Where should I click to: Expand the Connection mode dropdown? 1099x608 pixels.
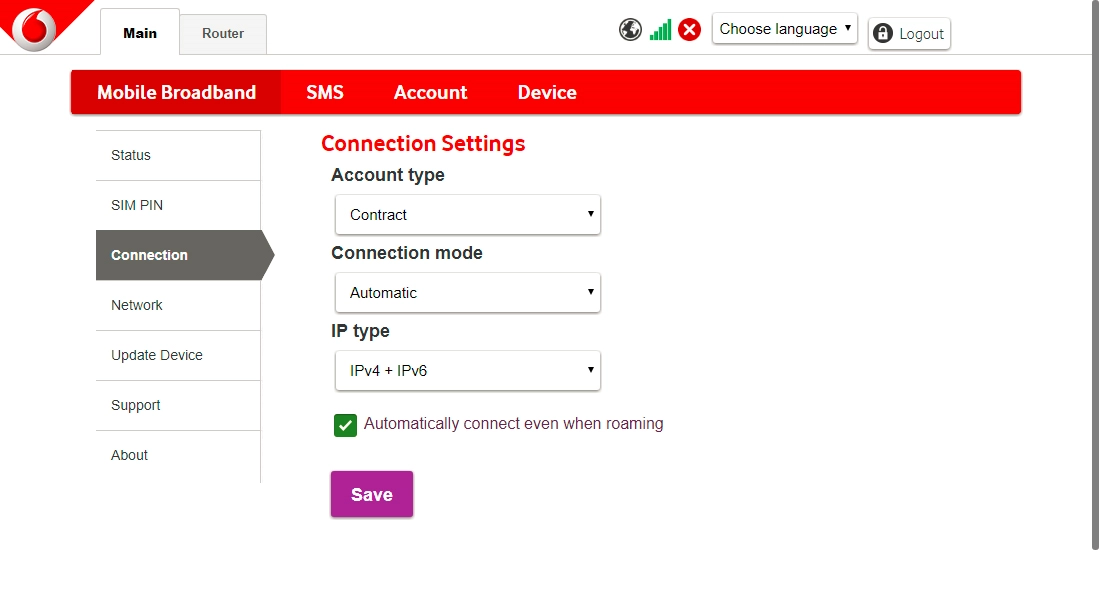467,293
